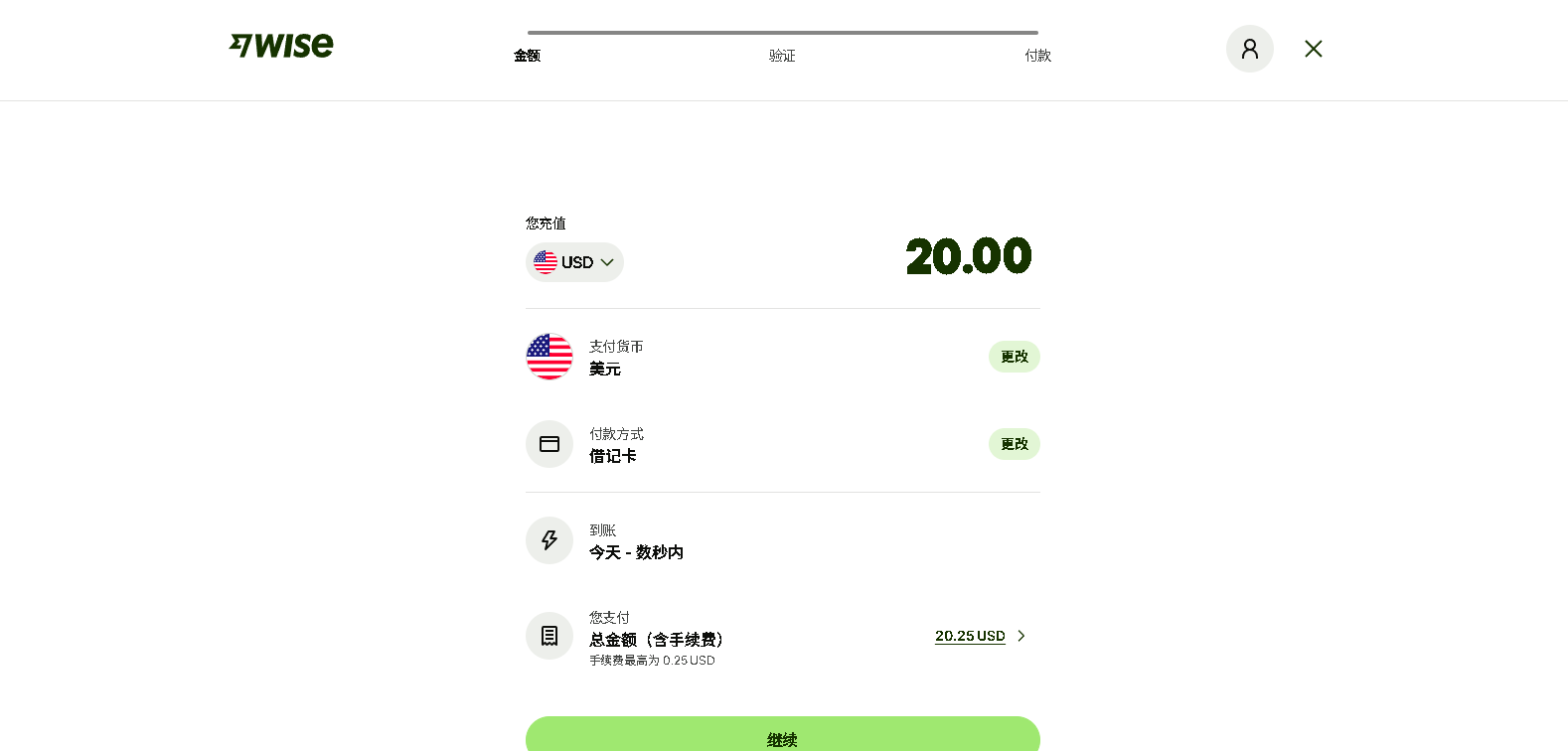1568x751 pixels.
Task: Expand the currency selector chevron
Action: 607,262
